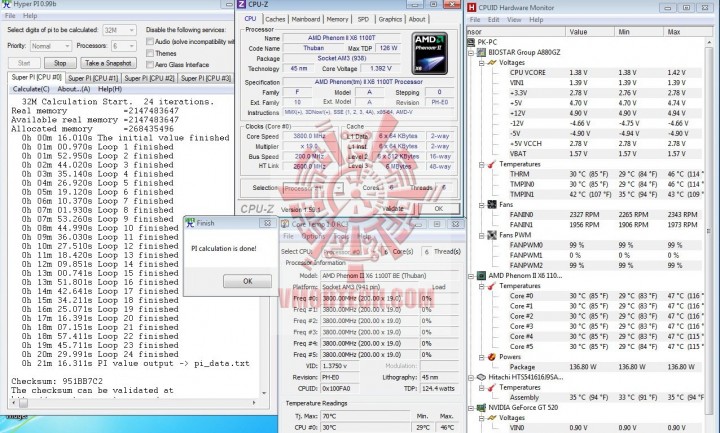Click the OK button in CPU-Z
720x433 pixels.
point(439,208)
